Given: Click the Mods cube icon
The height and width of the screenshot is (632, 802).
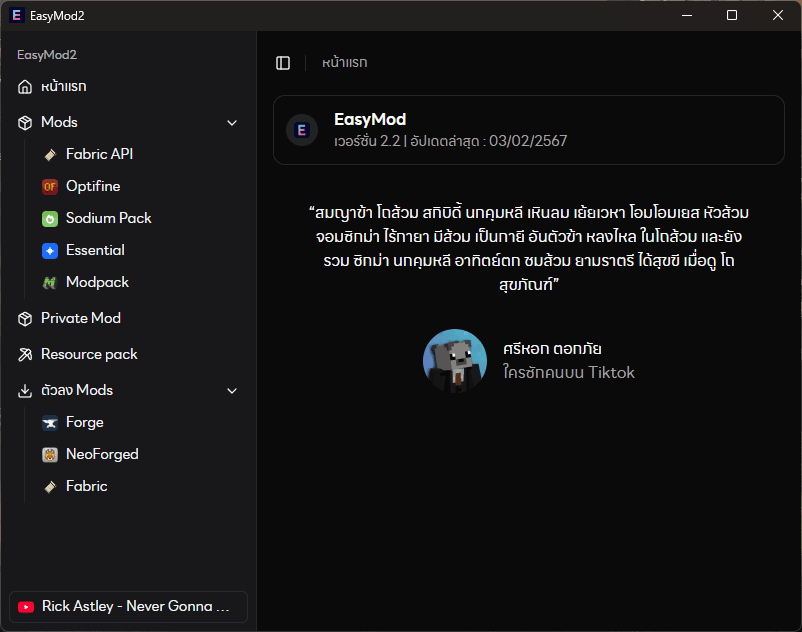Looking at the screenshot, I should coord(25,123).
